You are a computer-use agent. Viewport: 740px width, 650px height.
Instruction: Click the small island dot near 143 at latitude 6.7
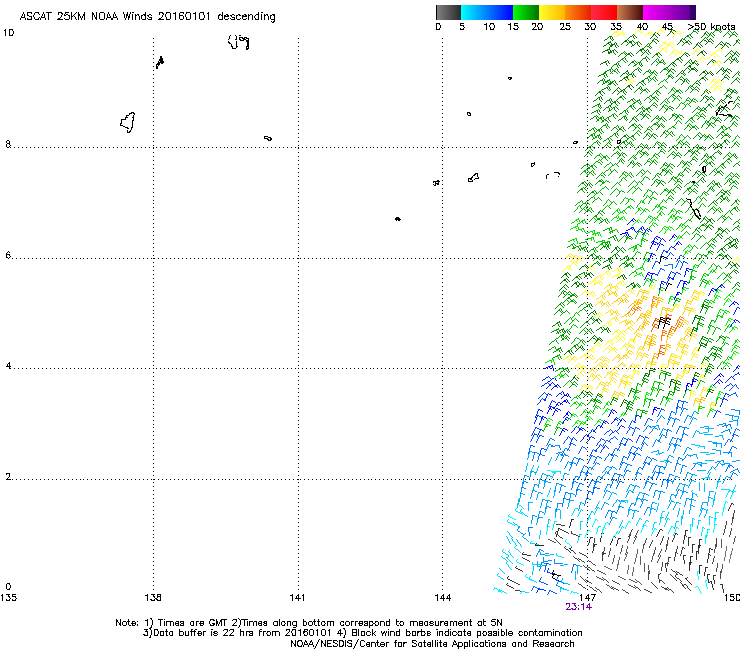pos(398,219)
